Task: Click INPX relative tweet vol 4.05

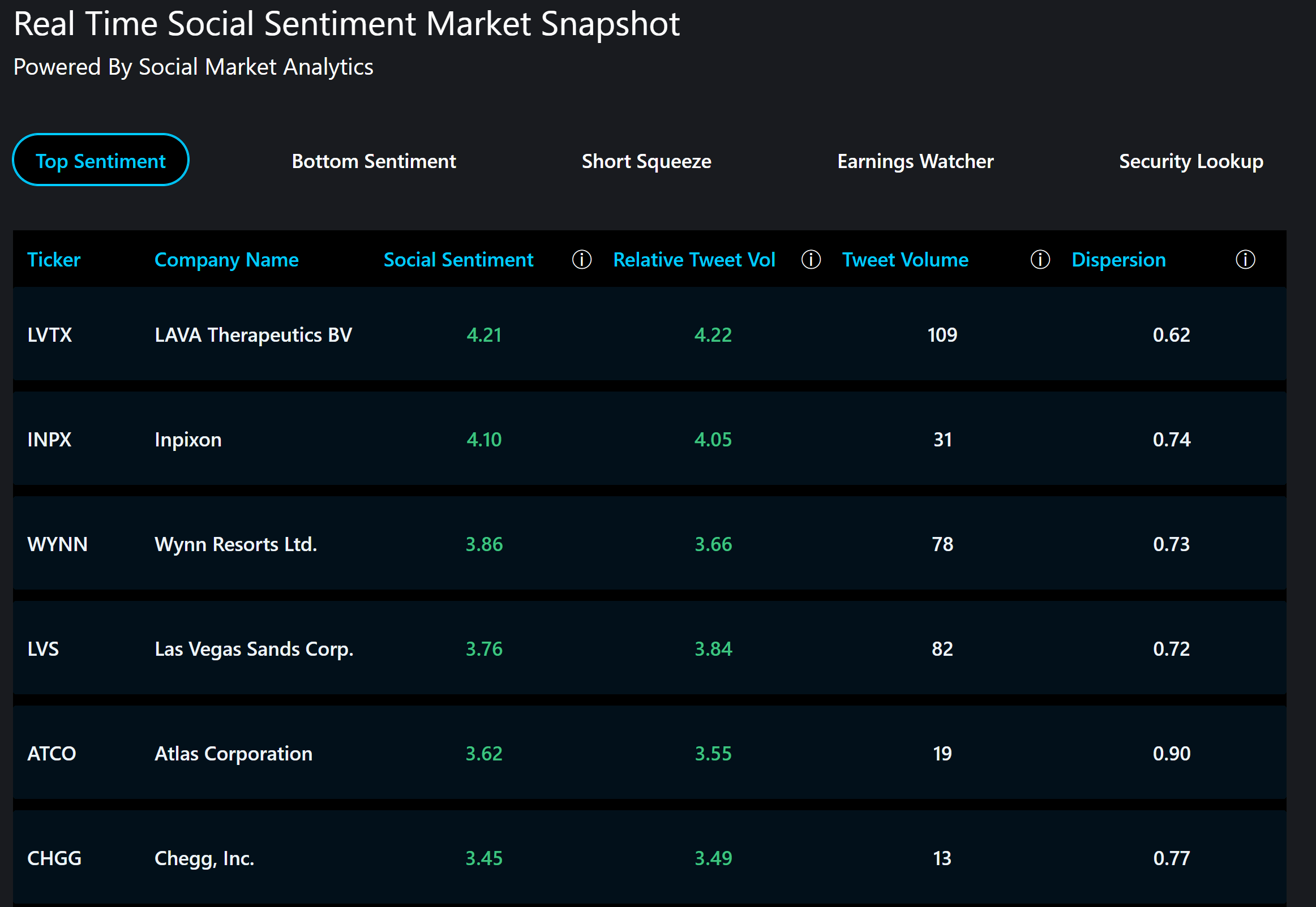Action: (x=713, y=439)
